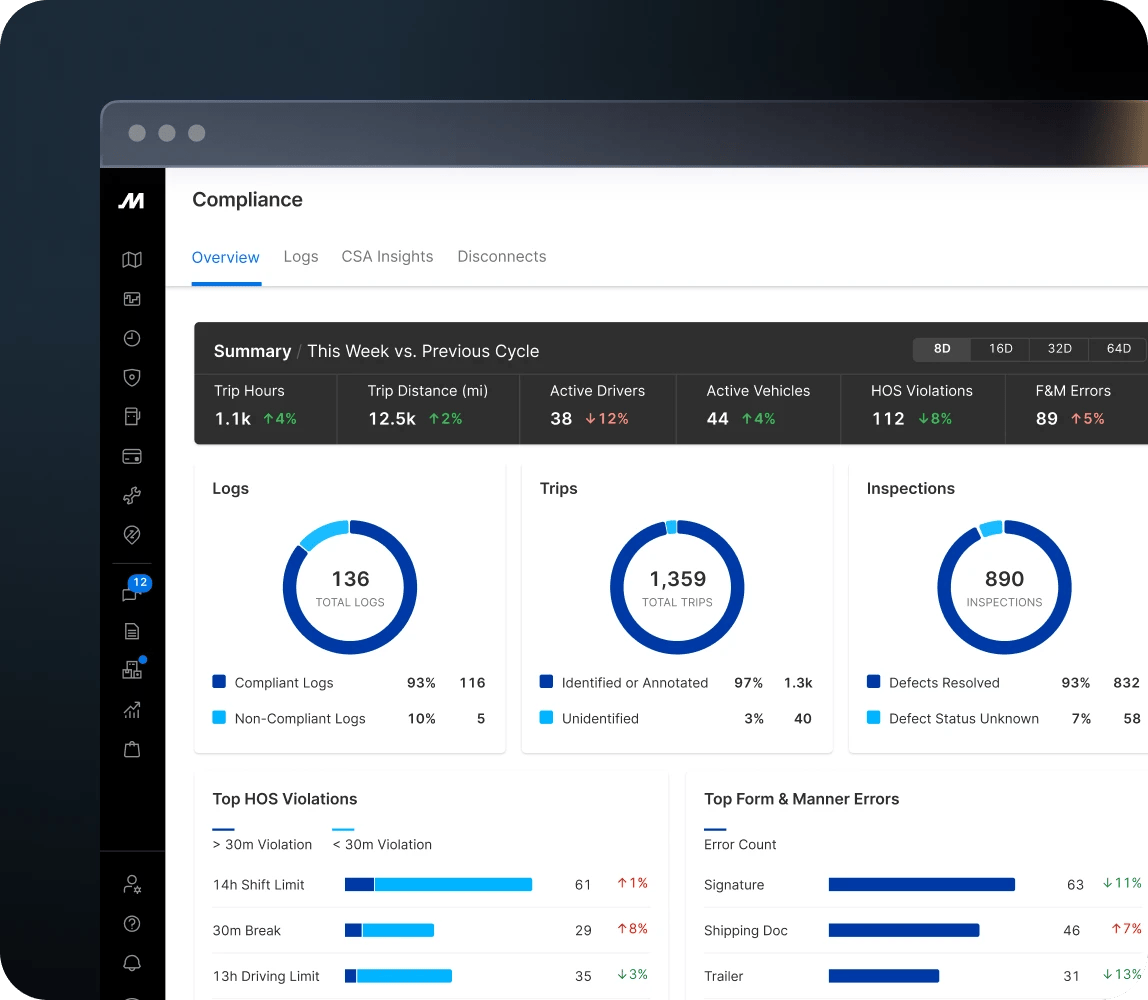This screenshot has height=1000, width=1148.
Task: Click the Shipping Doc error bar
Action: point(904,930)
